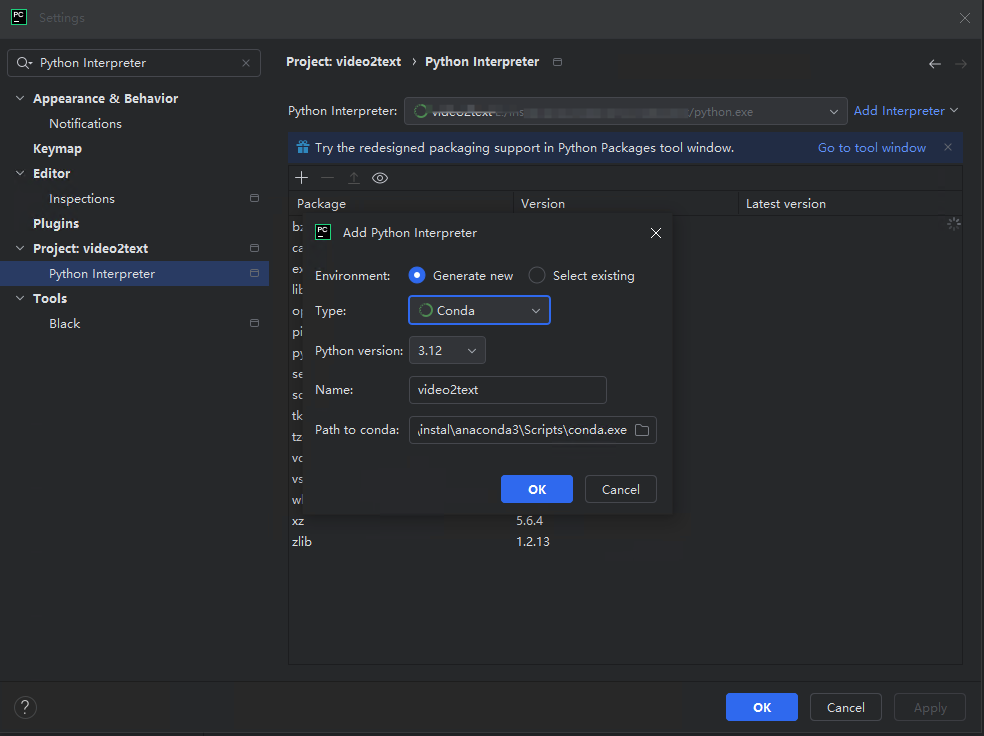984x736 pixels.
Task: Dismiss the redesigned packaging support banner
Action: (948, 147)
